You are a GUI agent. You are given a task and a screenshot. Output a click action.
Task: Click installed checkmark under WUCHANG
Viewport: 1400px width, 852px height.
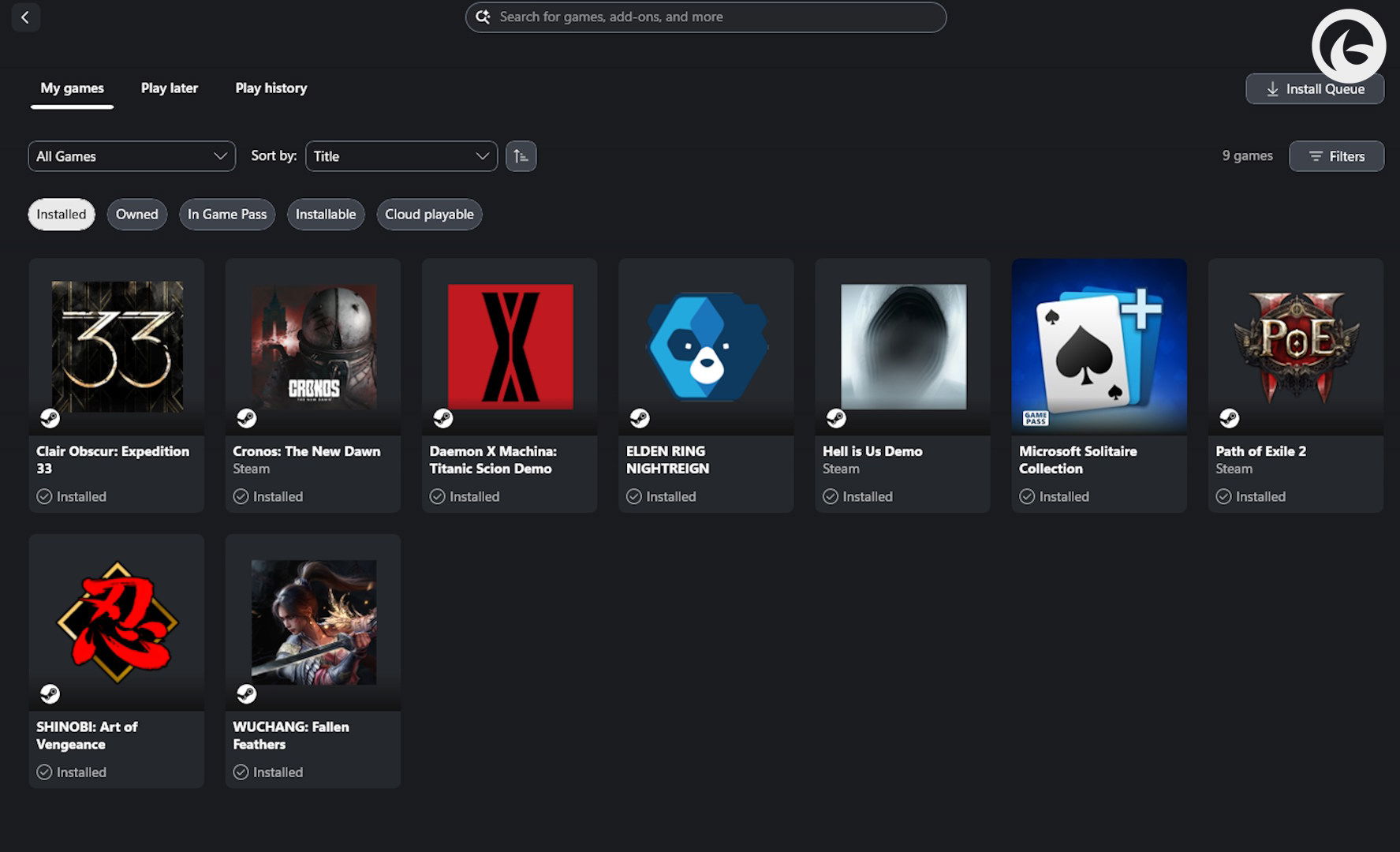[241, 772]
